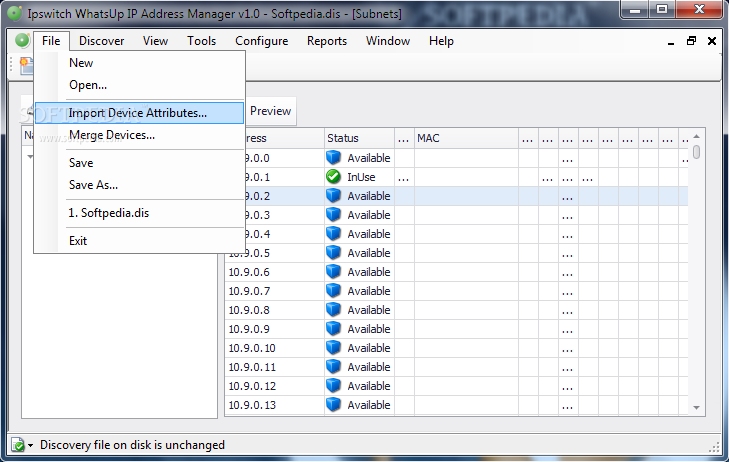Restore the inner Subnets document window

[x=691, y=41]
